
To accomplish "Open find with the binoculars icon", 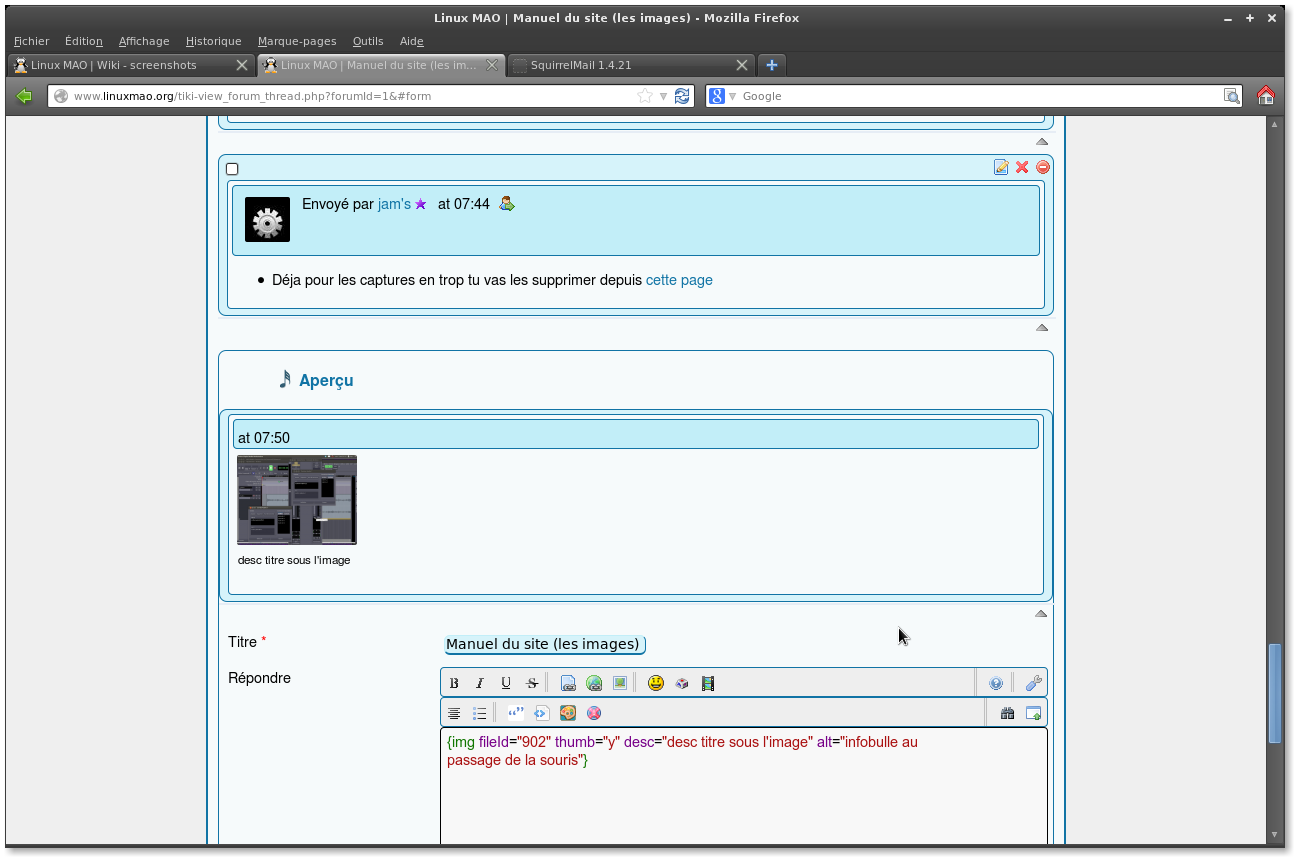I will click(x=1007, y=713).
